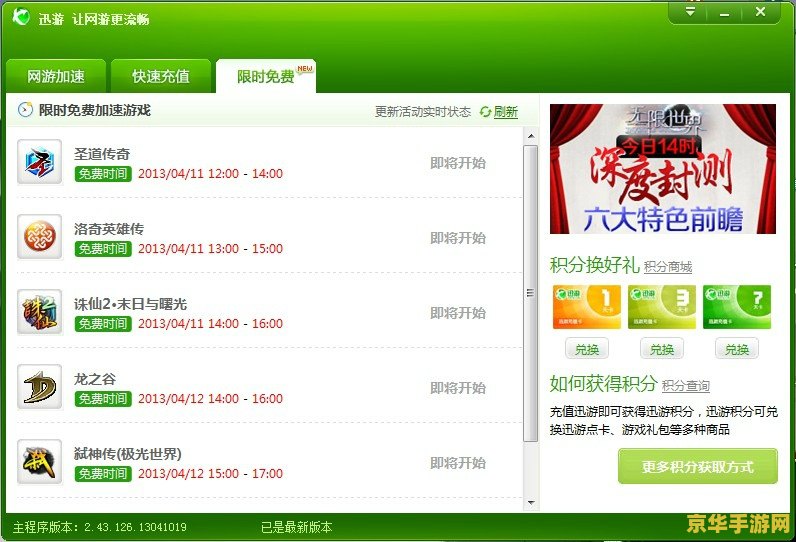
Task: Click the 诛仙2 game icon
Action: (40, 312)
